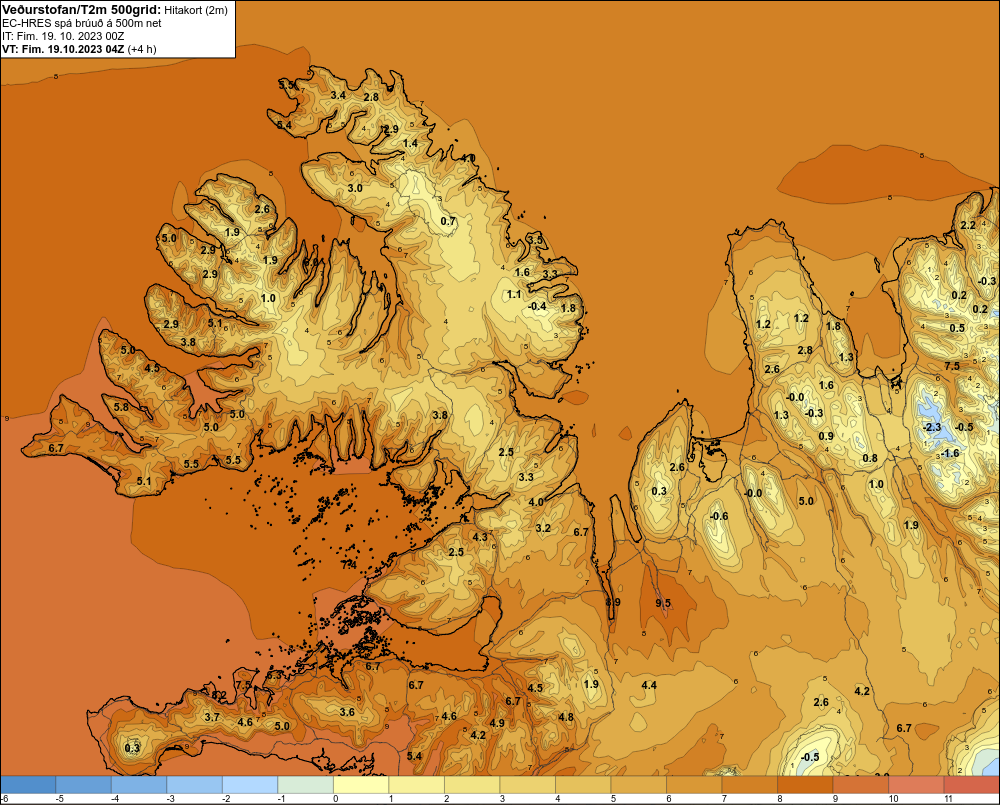This screenshot has height=805, width=1000.
Task: Click the Hitakort (2m) label
Action: pos(196,10)
